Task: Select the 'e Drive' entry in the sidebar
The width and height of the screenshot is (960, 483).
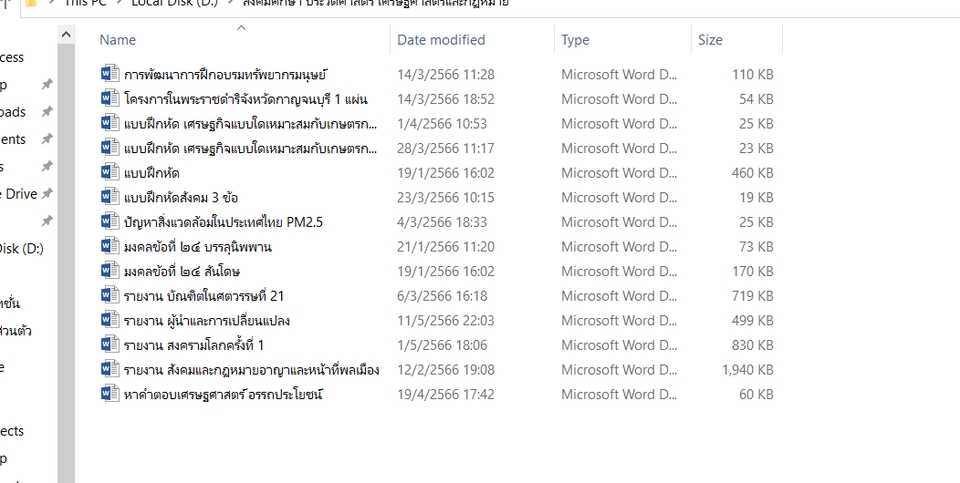Action: click(18, 194)
